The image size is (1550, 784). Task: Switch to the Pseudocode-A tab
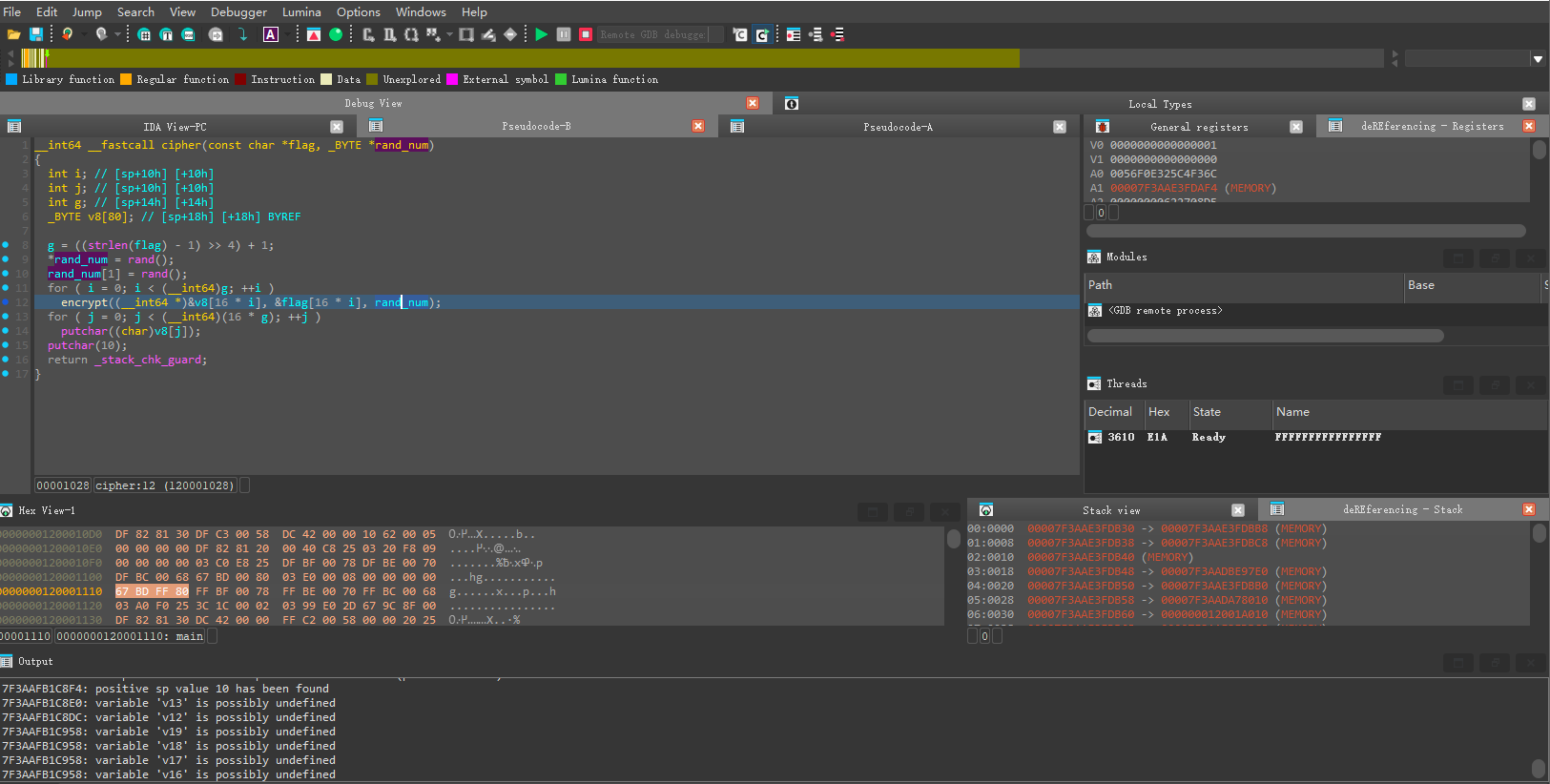tap(898, 126)
